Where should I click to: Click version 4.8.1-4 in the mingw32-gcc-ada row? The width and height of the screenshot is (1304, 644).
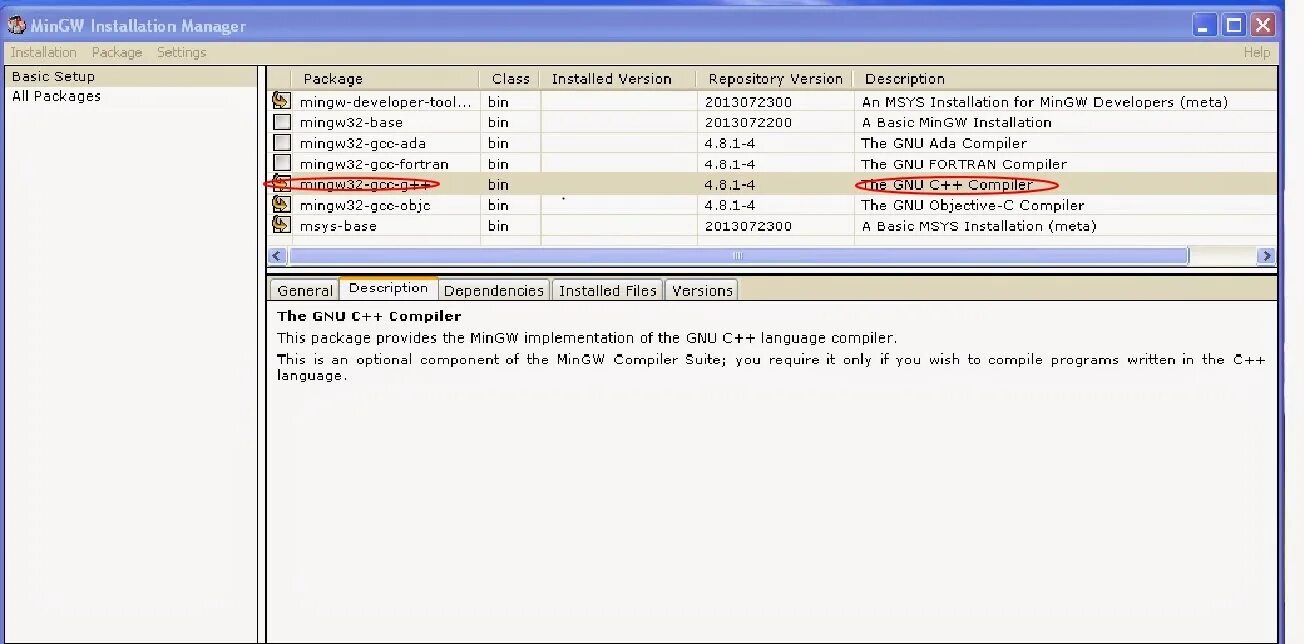coord(729,143)
